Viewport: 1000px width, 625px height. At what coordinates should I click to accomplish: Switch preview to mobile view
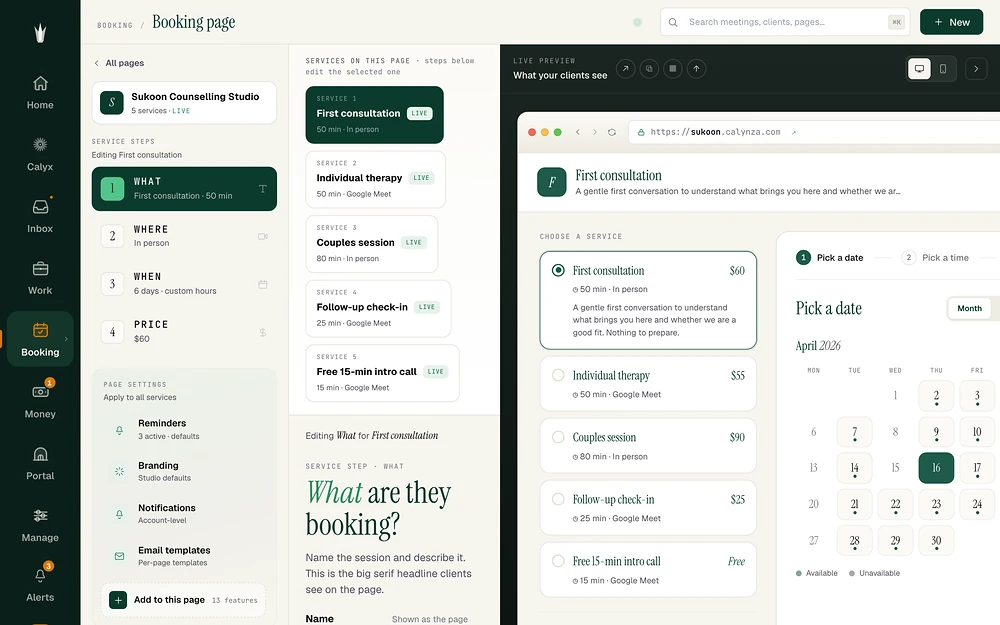pos(943,69)
